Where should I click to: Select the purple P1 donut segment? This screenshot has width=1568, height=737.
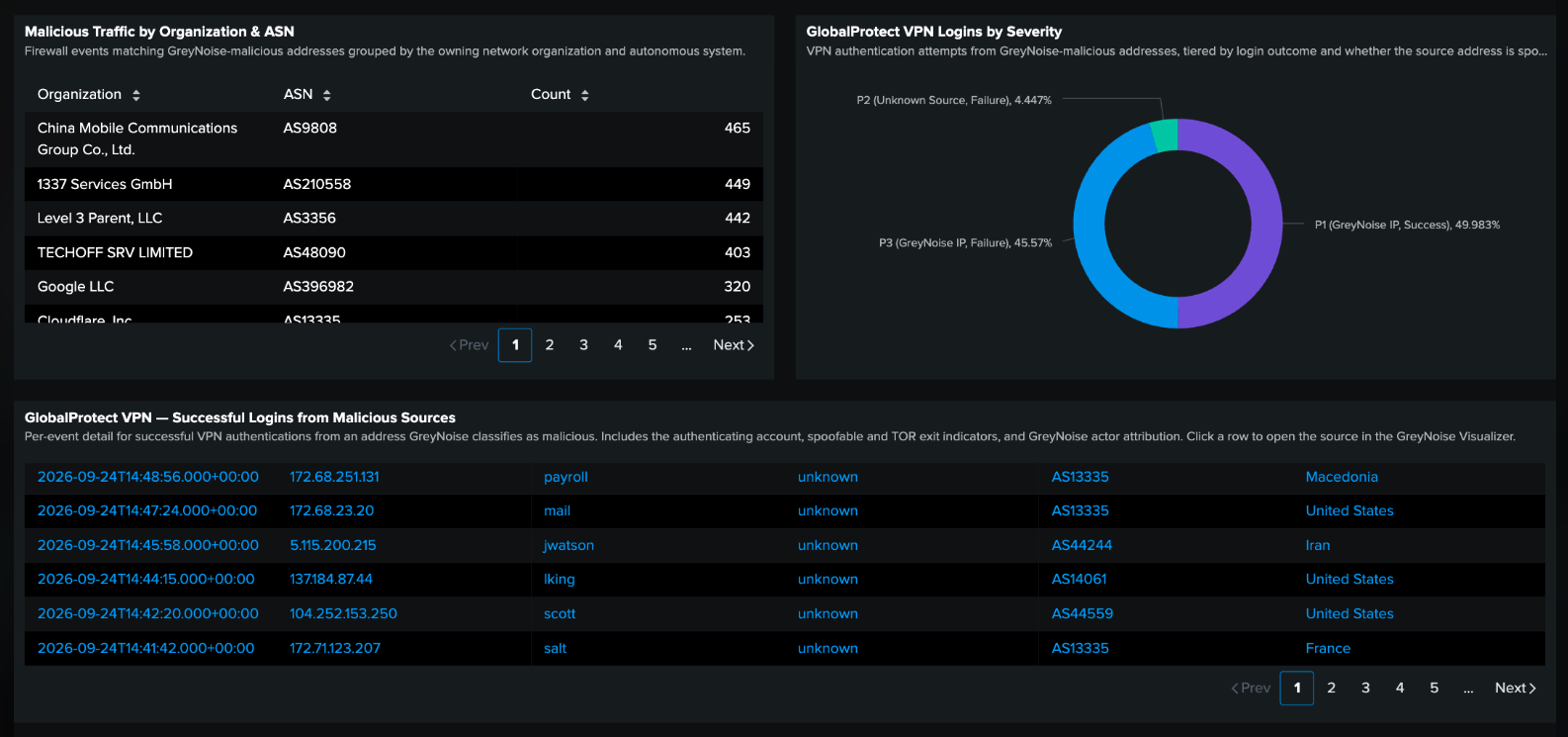coord(1266,224)
